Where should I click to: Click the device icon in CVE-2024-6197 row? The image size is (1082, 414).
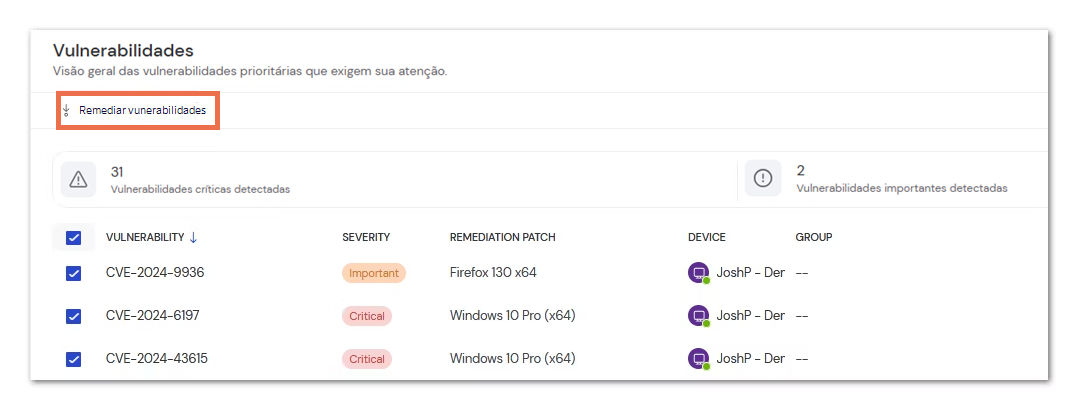pos(699,316)
